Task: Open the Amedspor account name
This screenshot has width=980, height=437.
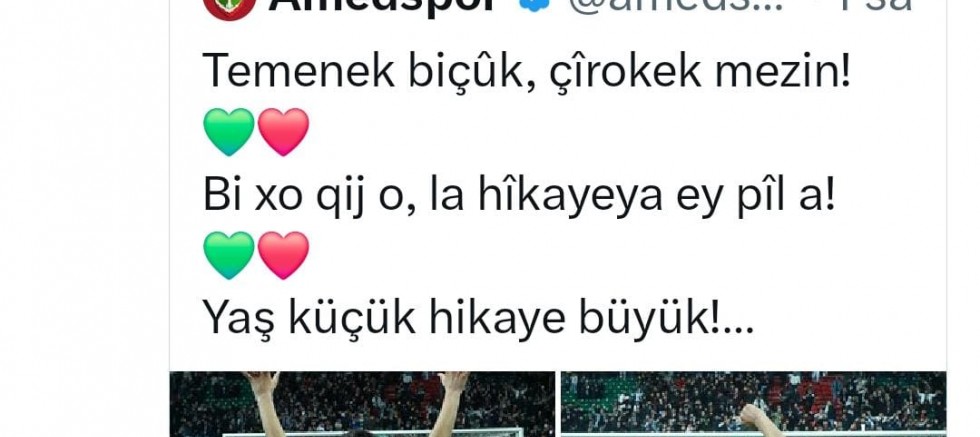Action: [x=382, y=6]
